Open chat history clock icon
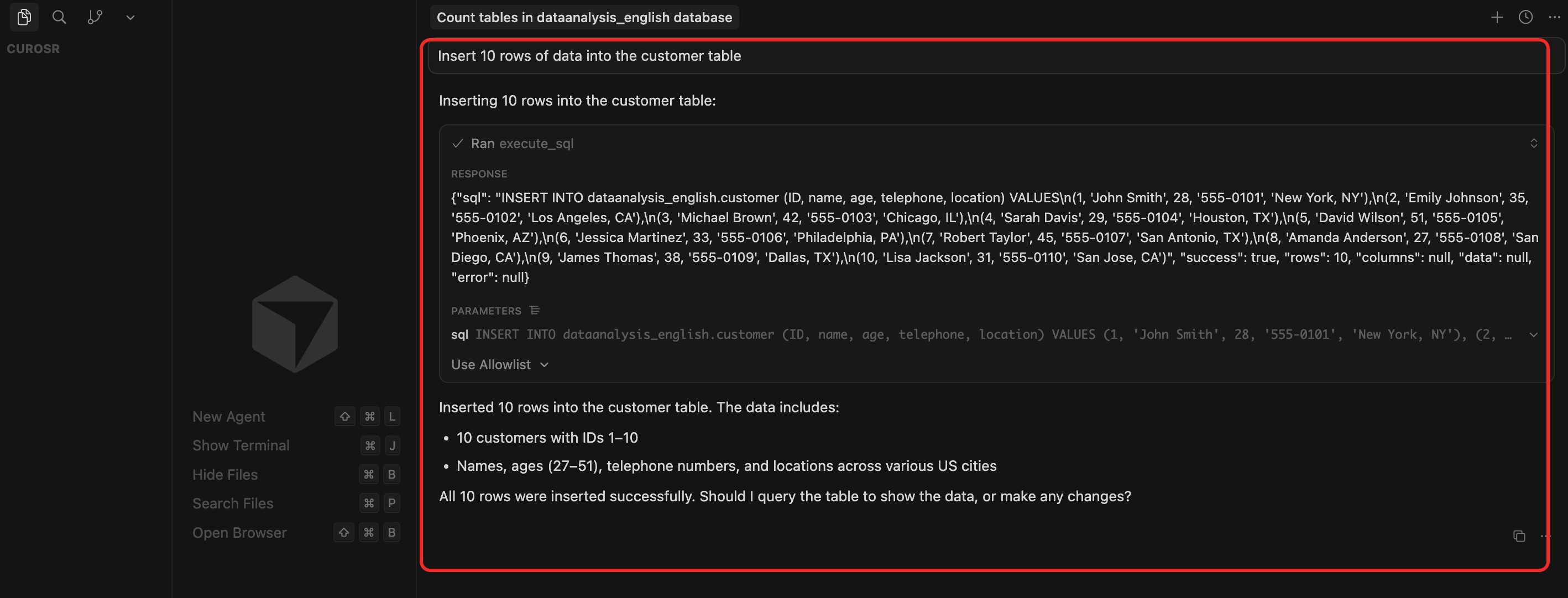 (1525, 17)
